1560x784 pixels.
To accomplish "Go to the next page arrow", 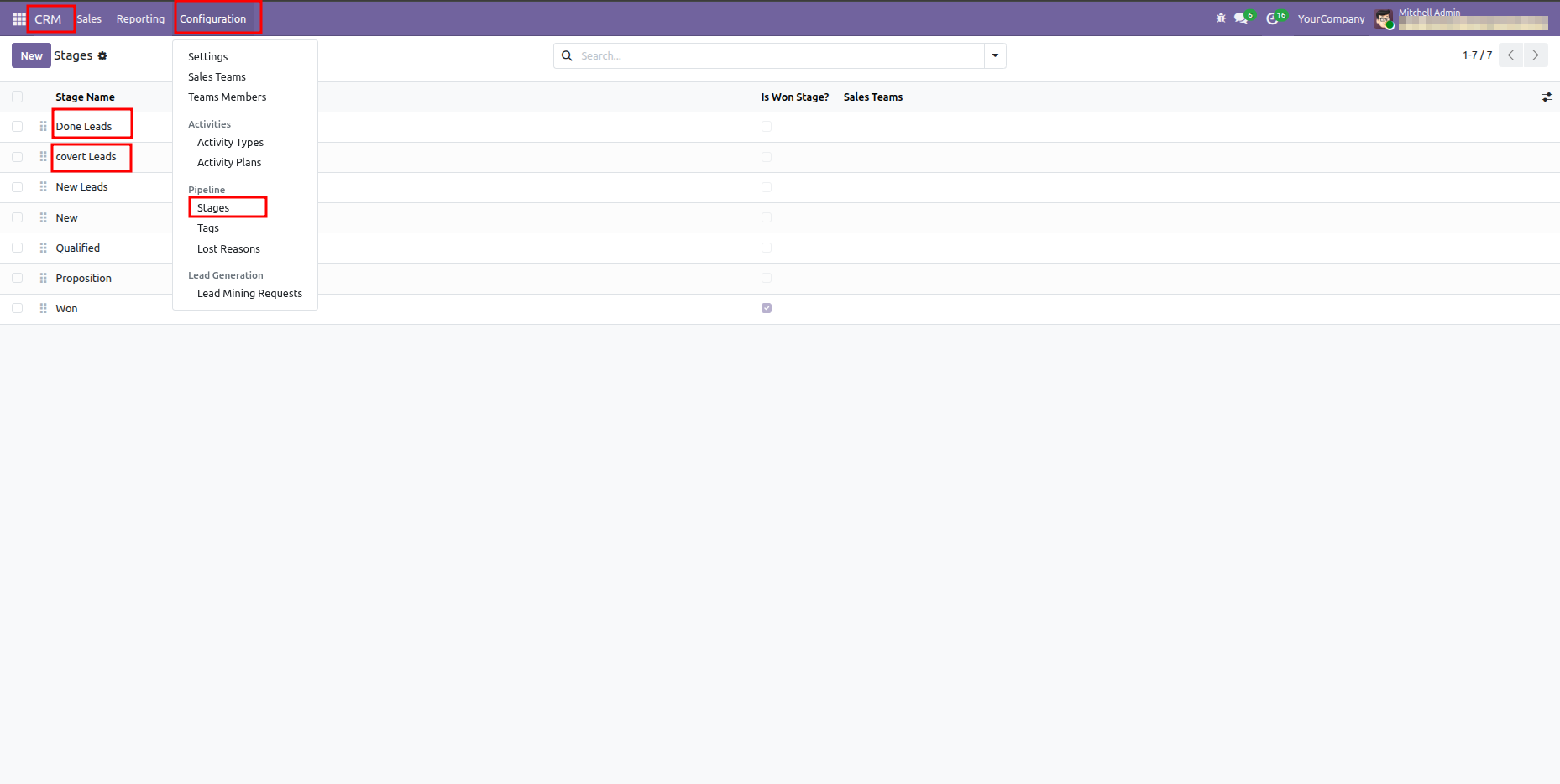I will pyautogui.click(x=1536, y=55).
